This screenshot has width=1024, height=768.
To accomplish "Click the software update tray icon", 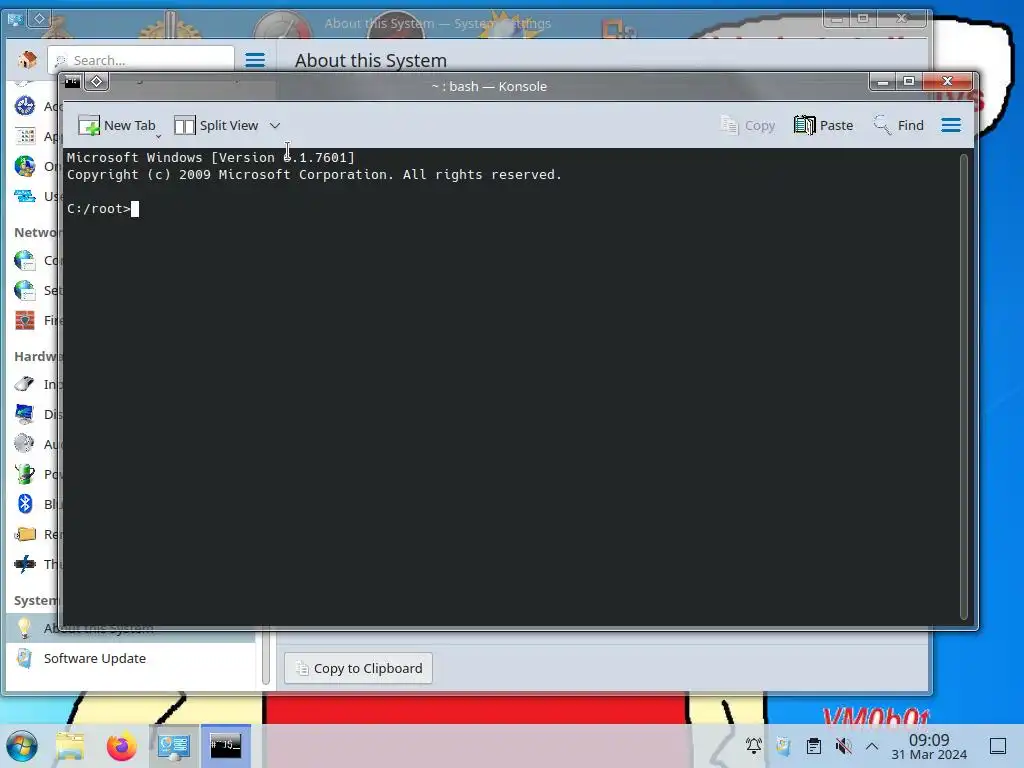I will 783,745.
